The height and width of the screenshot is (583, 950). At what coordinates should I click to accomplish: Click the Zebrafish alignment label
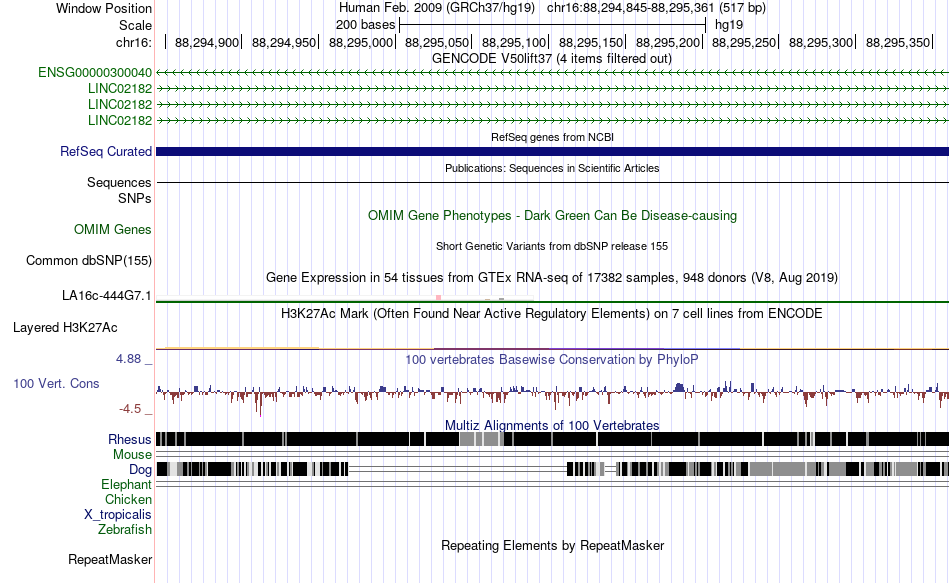(125, 530)
